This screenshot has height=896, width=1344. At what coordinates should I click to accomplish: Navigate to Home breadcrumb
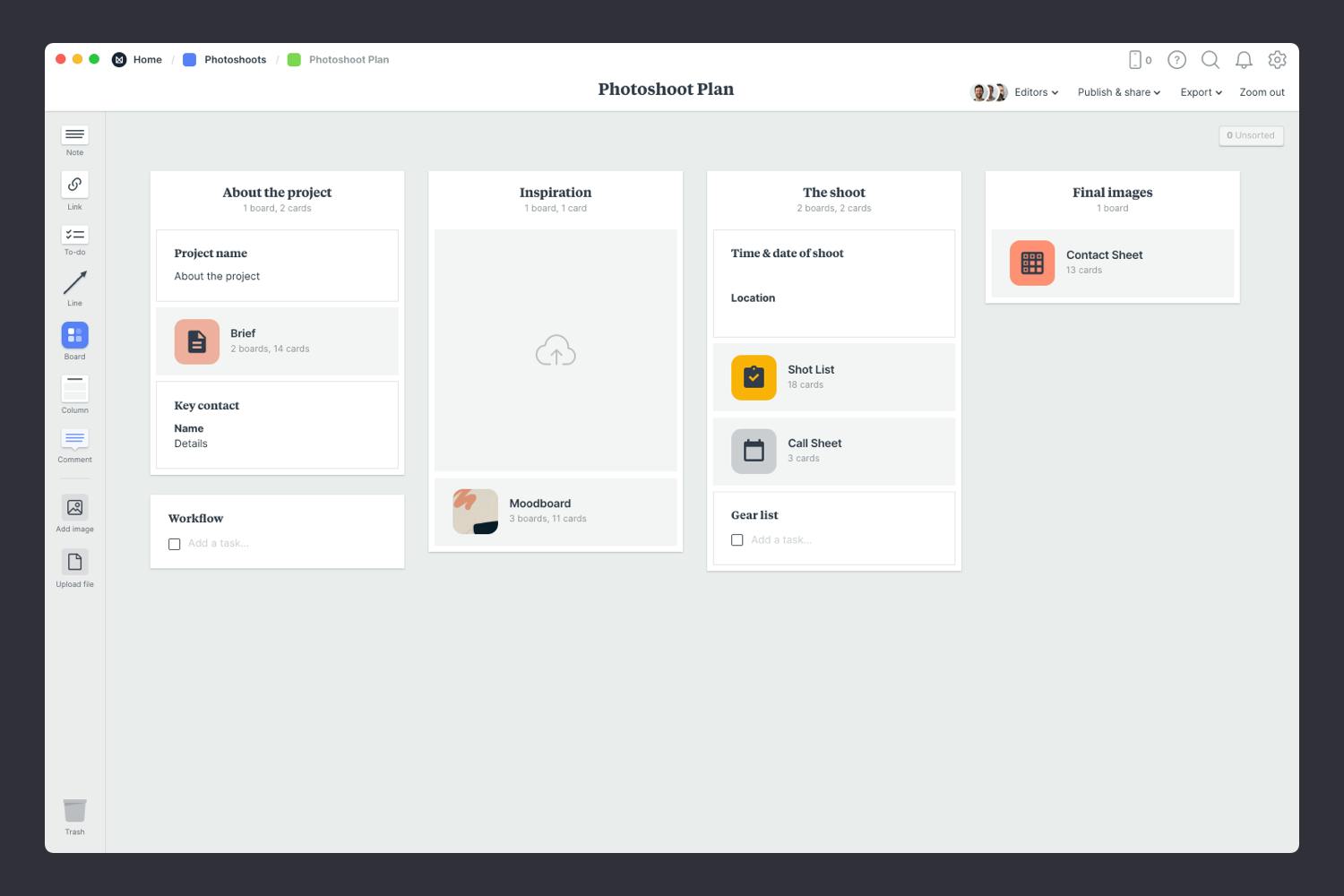(147, 60)
